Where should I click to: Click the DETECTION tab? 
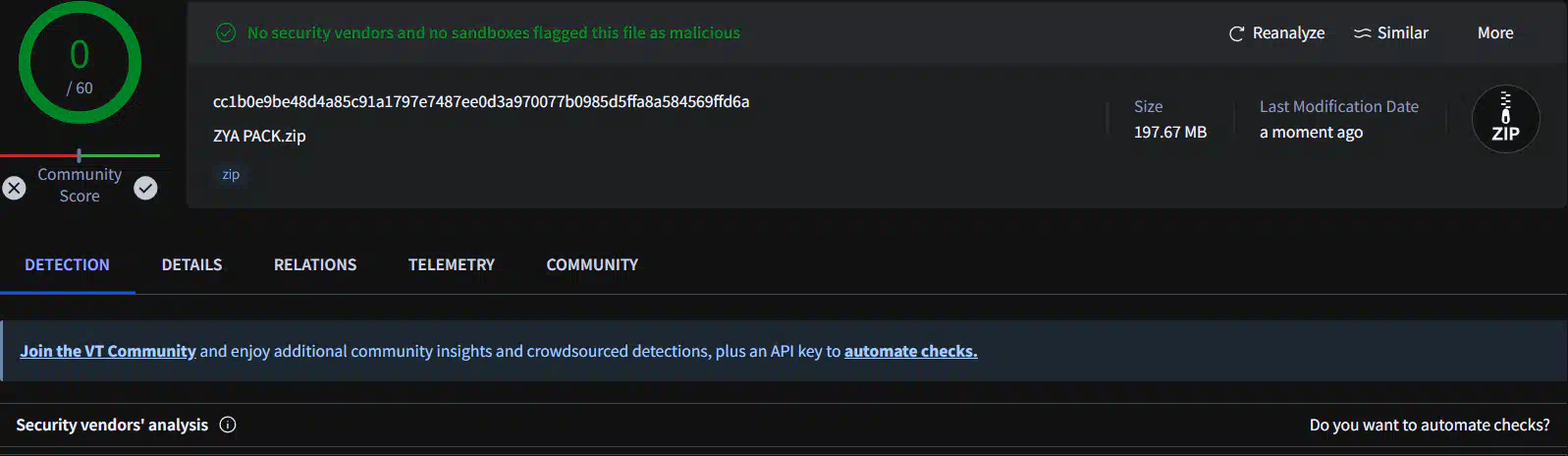[x=67, y=264]
